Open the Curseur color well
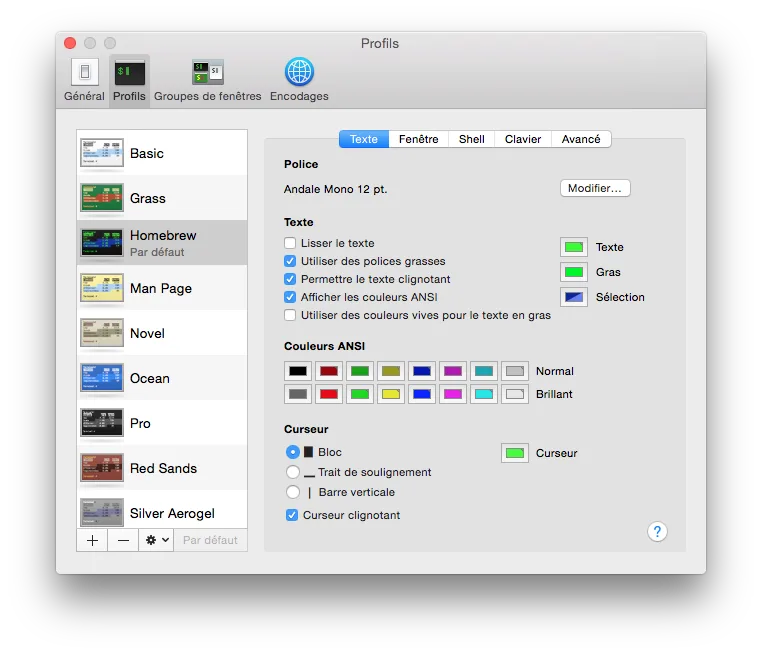This screenshot has height=654, width=762. [515, 453]
